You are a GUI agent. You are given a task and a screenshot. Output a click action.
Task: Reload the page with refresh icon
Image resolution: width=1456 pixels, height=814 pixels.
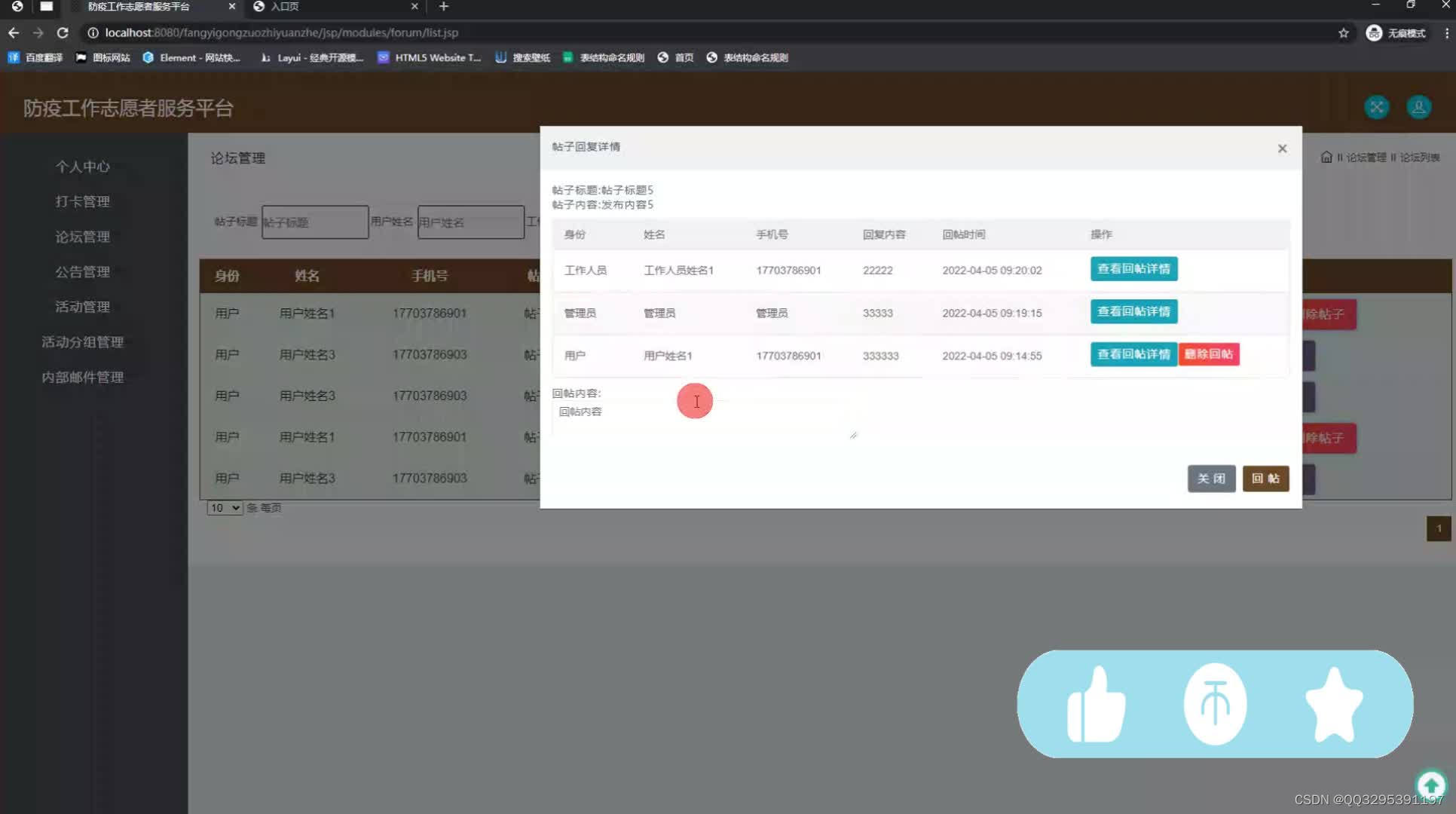coord(63,32)
